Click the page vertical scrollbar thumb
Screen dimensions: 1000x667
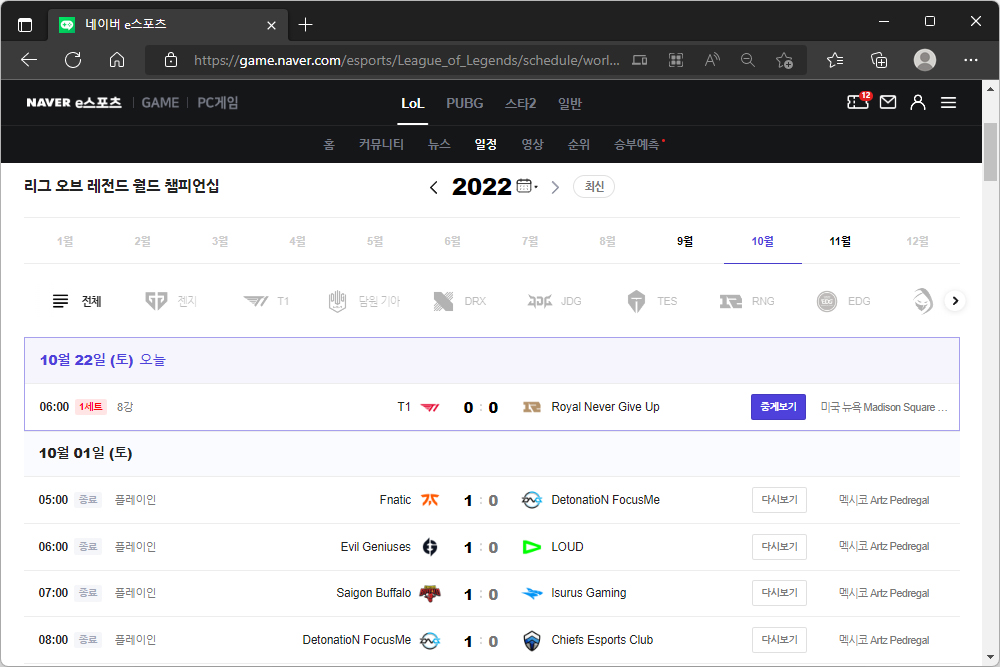tap(990, 152)
